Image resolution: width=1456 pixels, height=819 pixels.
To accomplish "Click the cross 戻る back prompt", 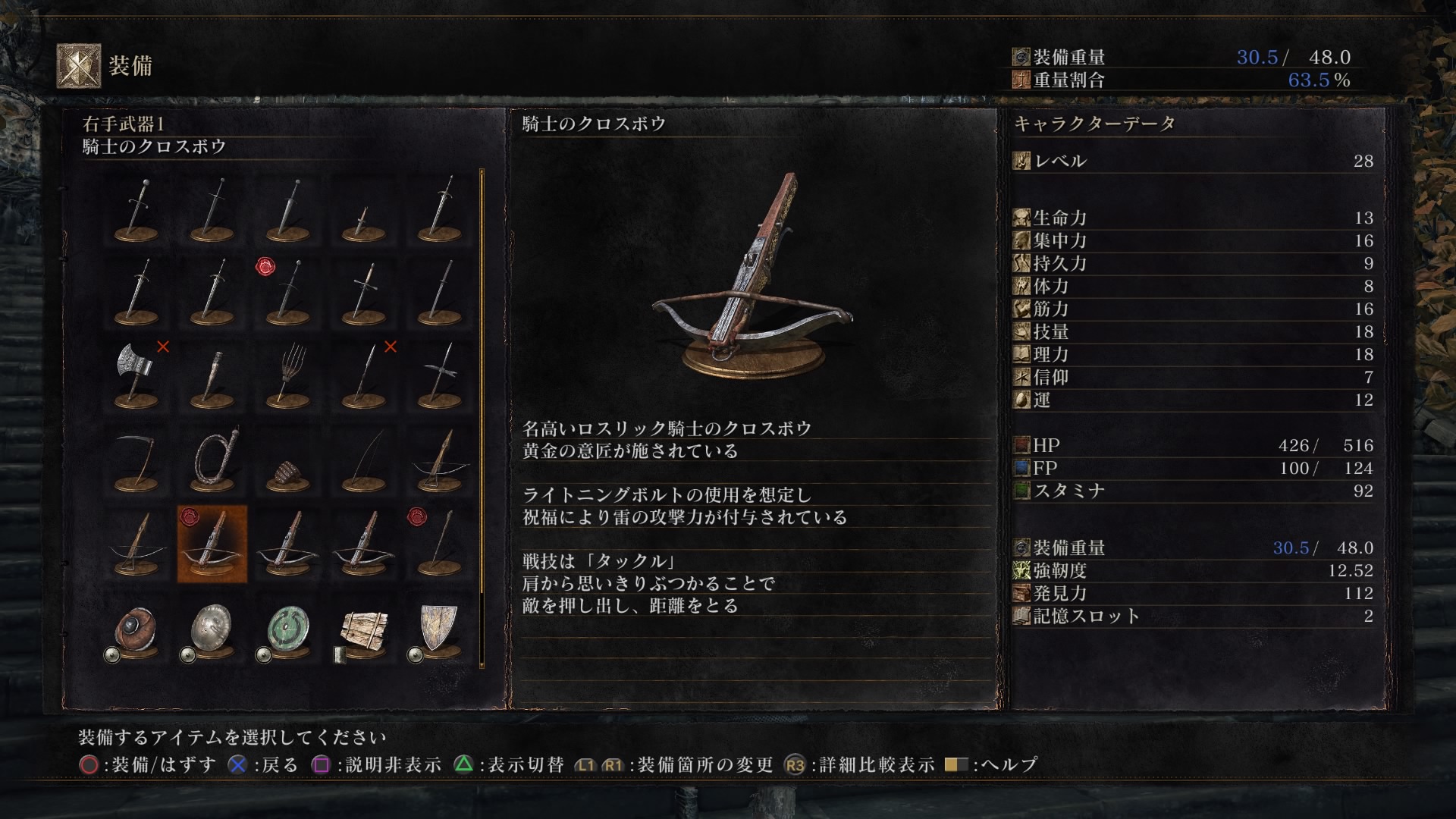I will pos(263,764).
